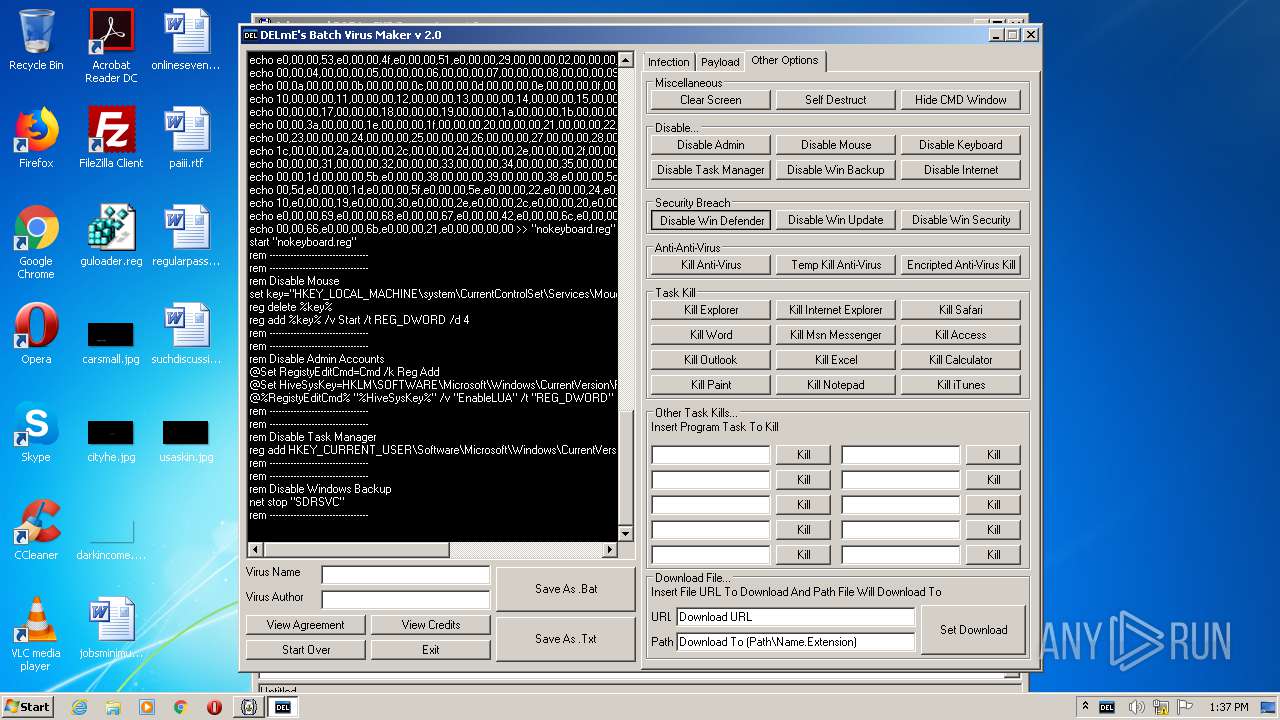Click Save As .Bat button
Screen dimensions: 1280x720
pos(565,589)
